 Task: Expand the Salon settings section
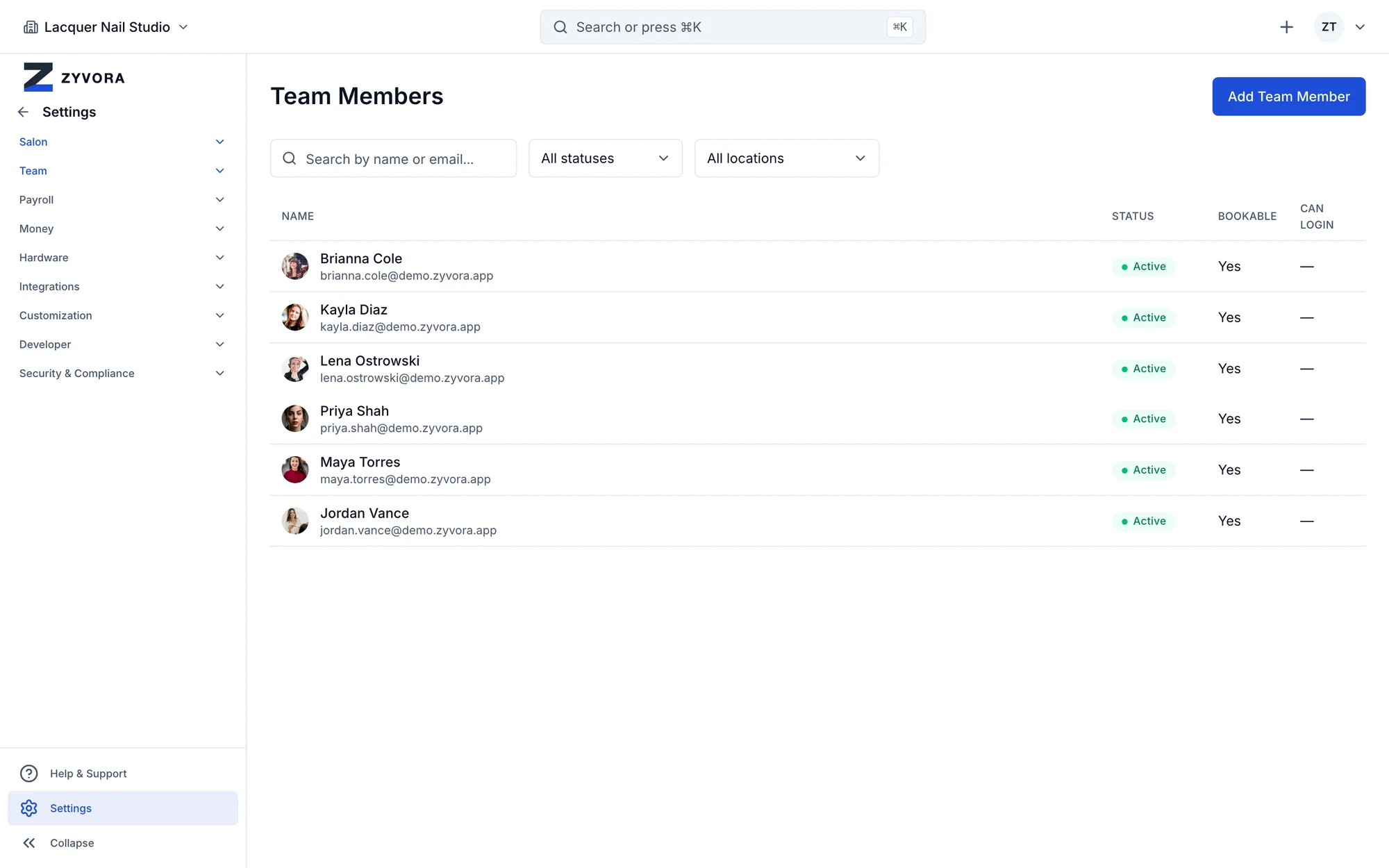click(122, 142)
